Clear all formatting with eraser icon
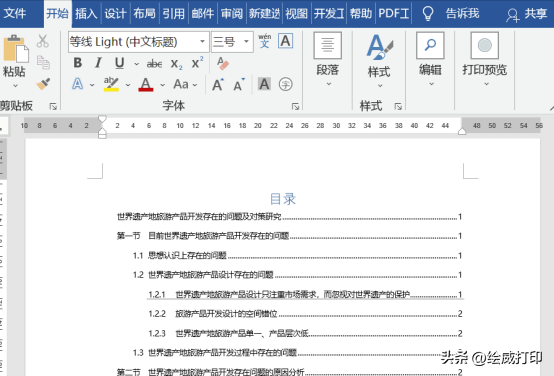The image size is (554, 376). click(x=223, y=63)
